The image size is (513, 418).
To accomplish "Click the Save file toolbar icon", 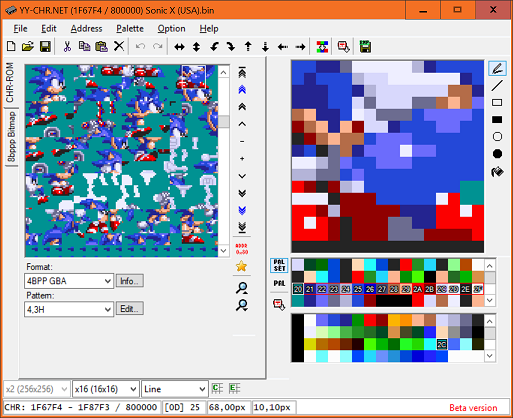I will point(45,47).
